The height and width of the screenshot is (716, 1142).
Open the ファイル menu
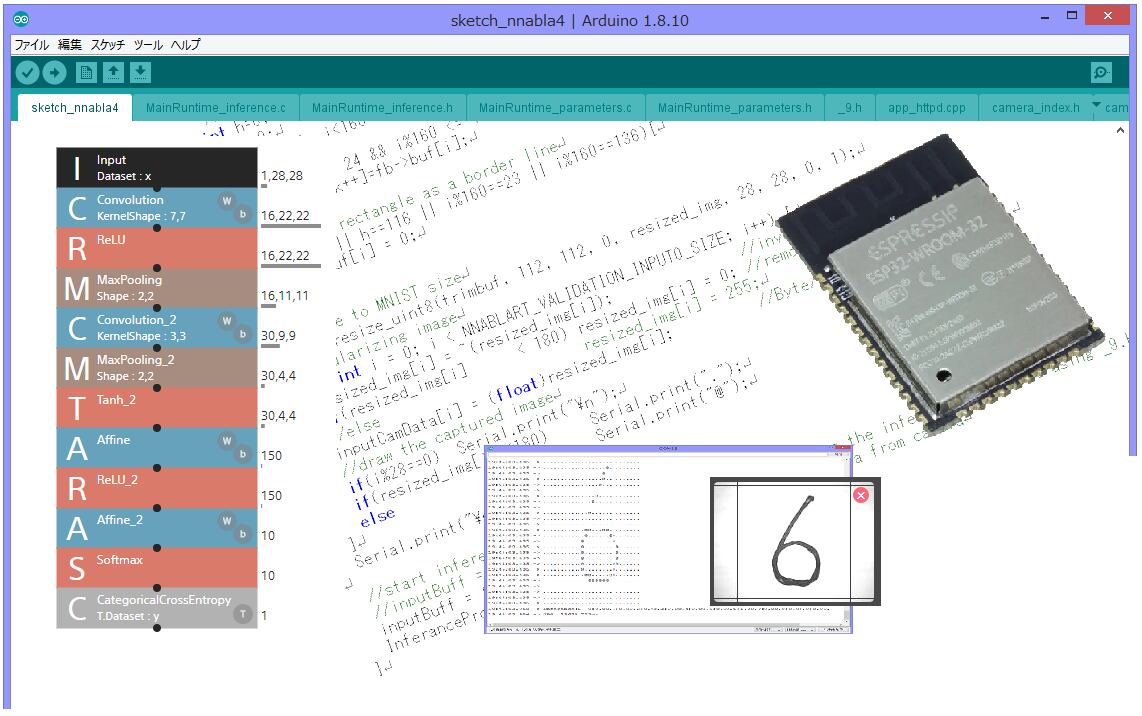(32, 44)
